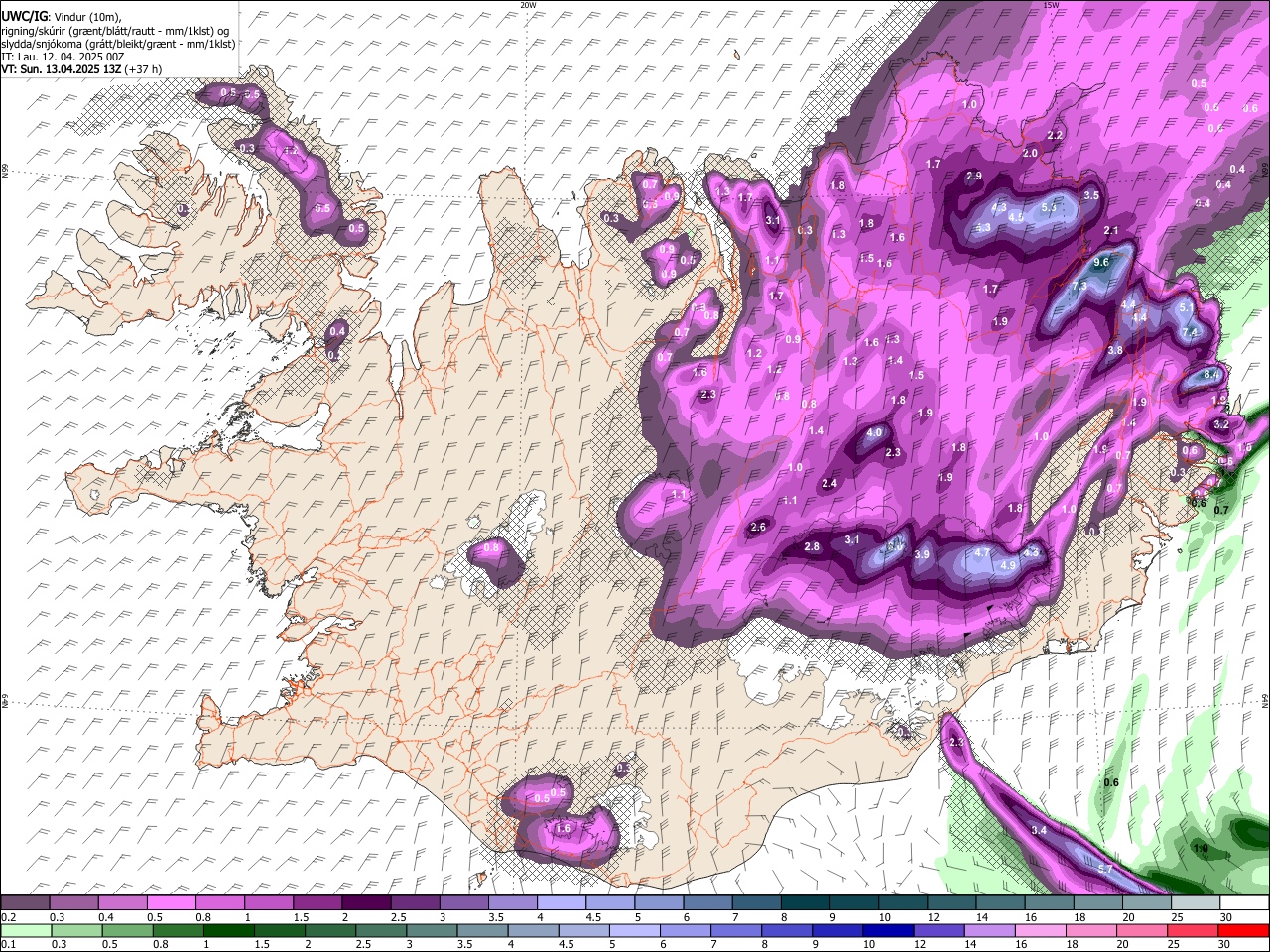Click the lower legend pale green swatch between 0.1 and 0.3
The image size is (1270, 952).
(x=25, y=930)
